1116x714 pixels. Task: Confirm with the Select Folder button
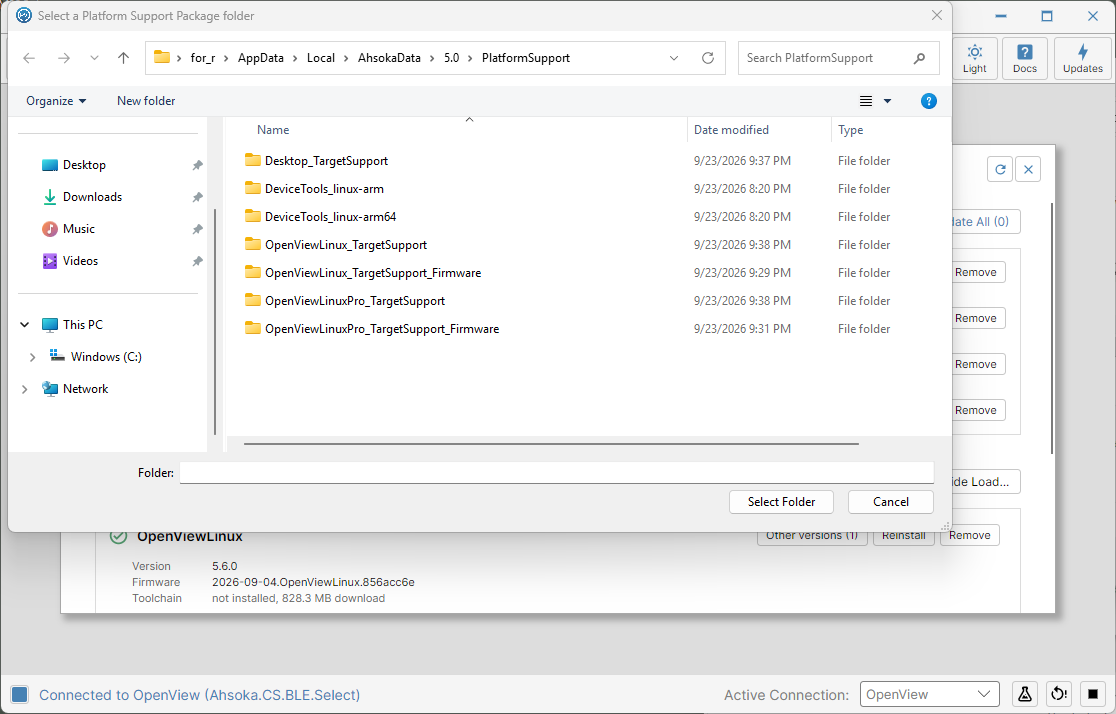pyautogui.click(x=781, y=502)
